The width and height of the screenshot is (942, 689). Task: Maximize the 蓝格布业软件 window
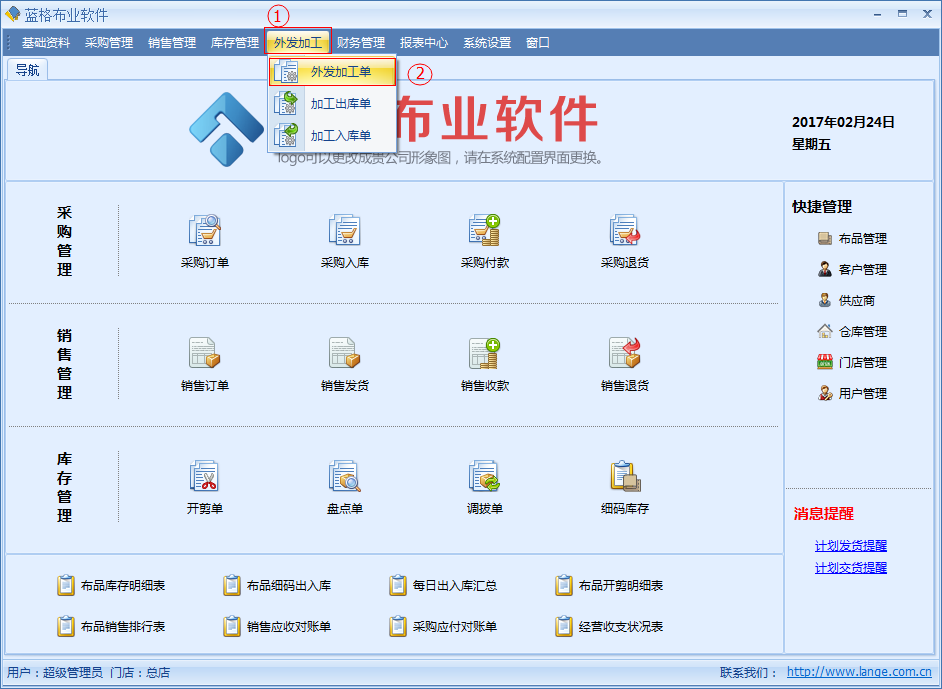[902, 14]
